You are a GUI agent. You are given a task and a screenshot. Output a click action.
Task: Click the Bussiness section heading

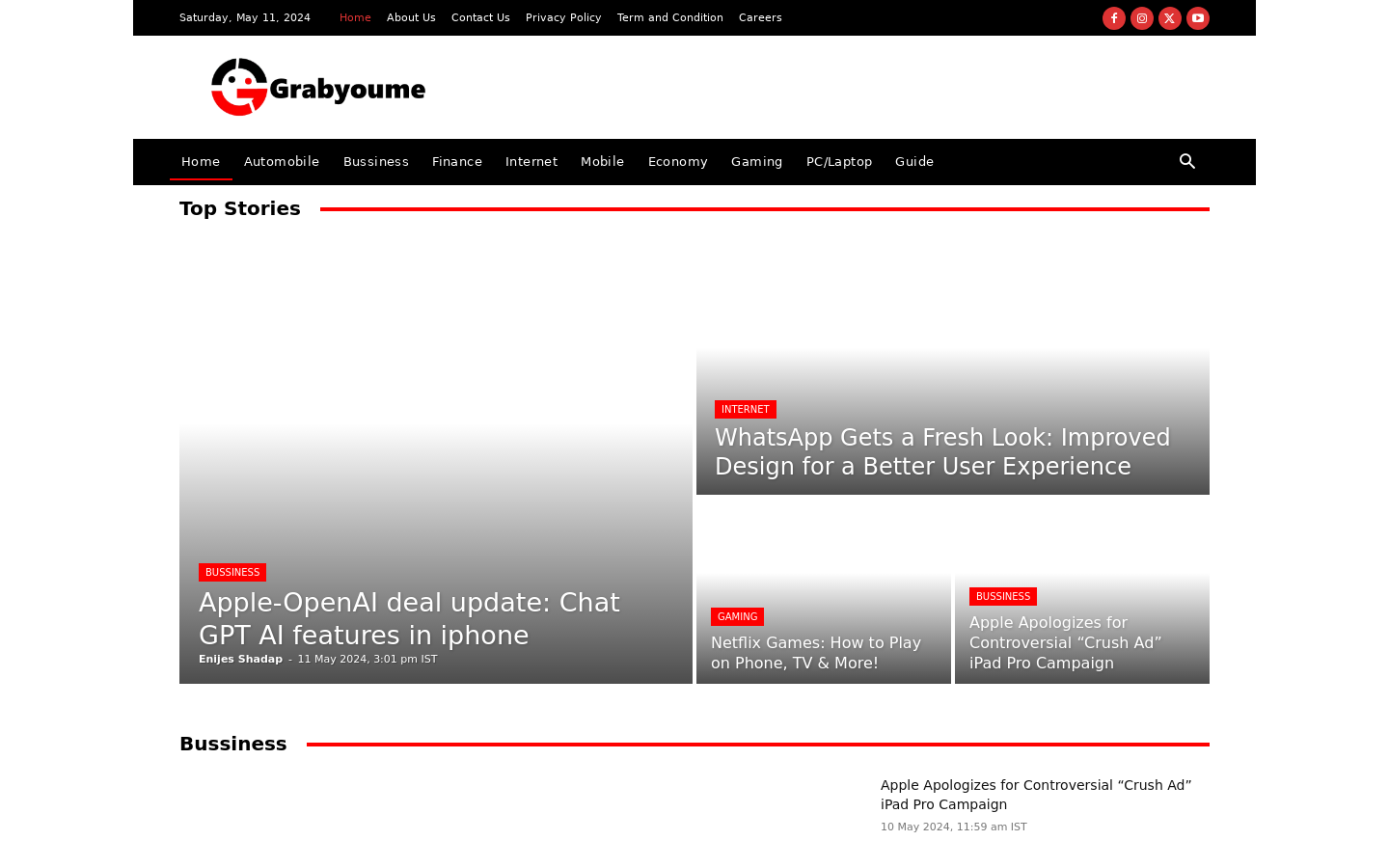(233, 744)
